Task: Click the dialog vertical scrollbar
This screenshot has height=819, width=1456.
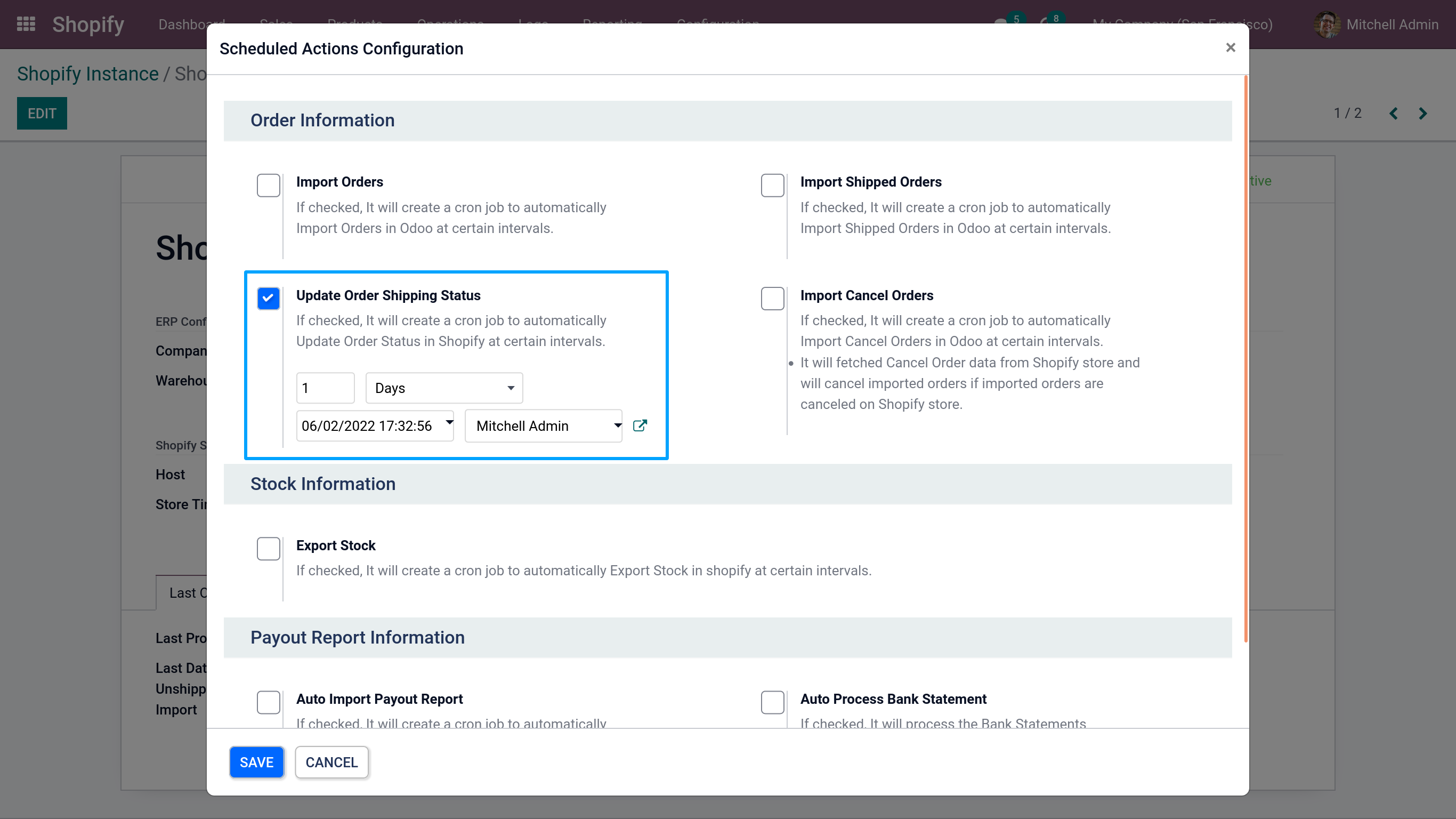Action: pos(1245,360)
